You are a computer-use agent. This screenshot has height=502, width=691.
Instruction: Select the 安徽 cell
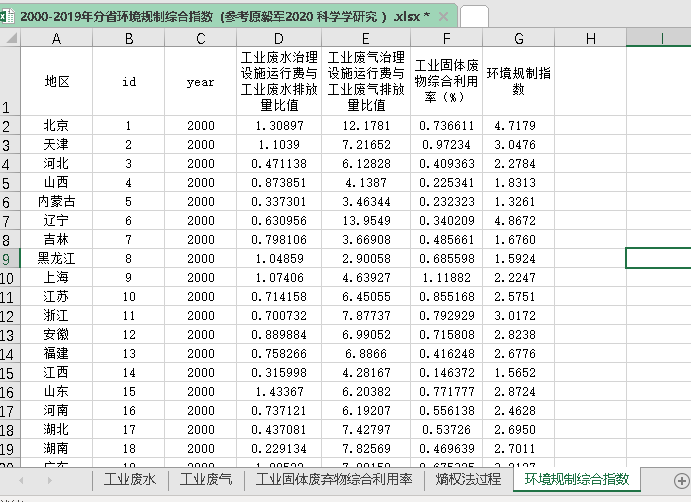coord(56,334)
